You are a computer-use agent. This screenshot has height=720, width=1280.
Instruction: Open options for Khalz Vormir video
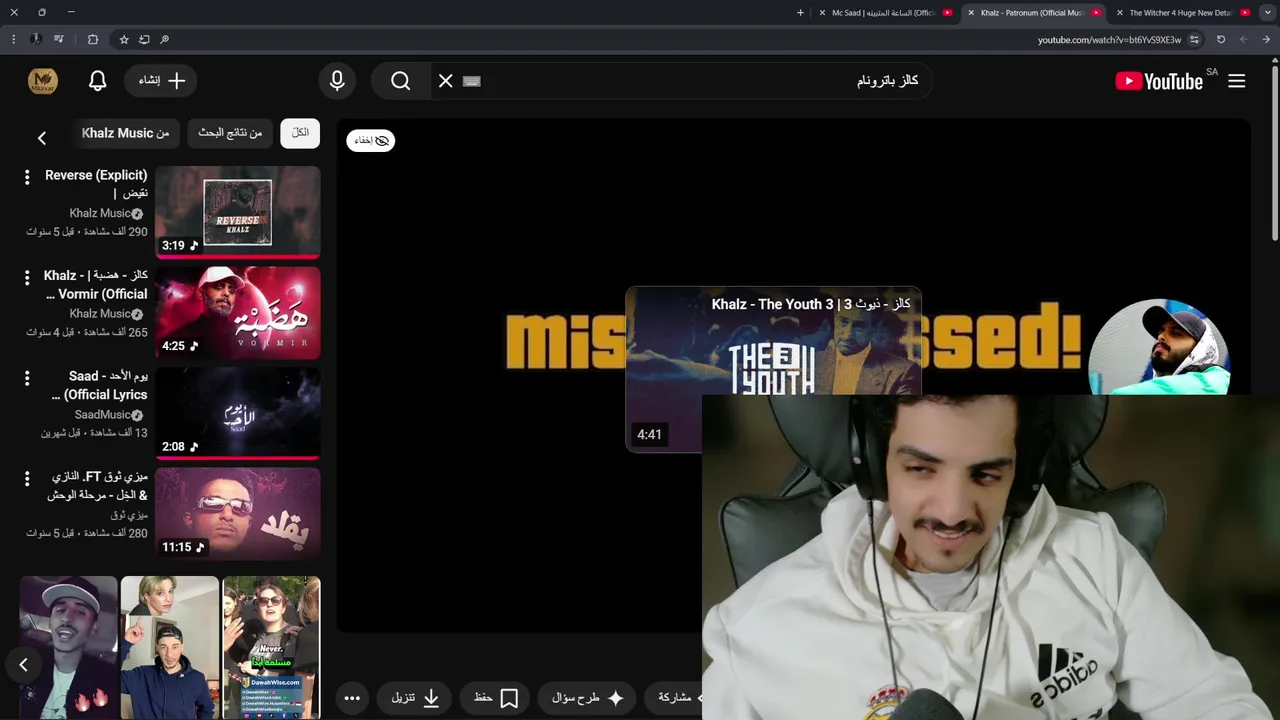(x=27, y=277)
